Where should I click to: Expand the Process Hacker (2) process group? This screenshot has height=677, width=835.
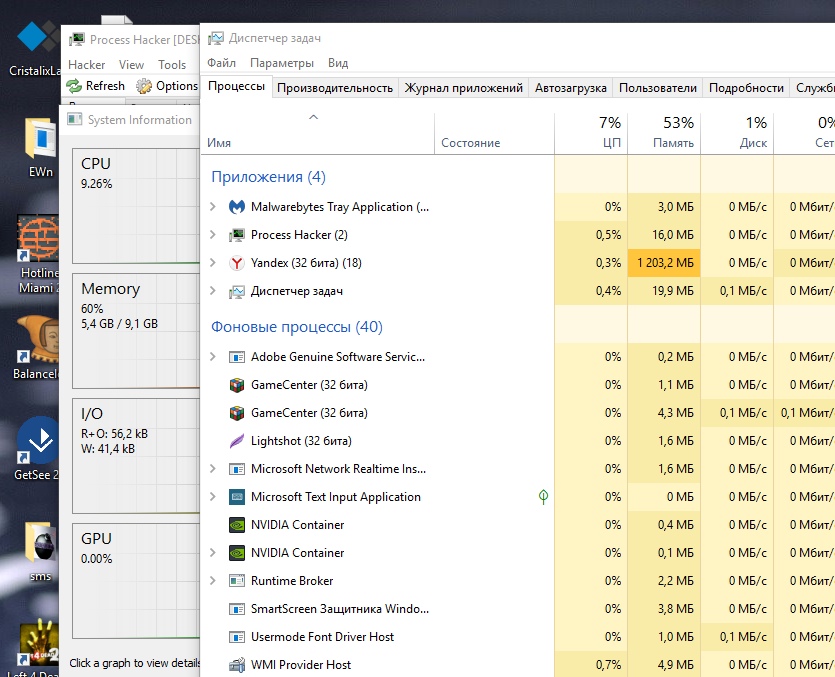click(x=212, y=235)
